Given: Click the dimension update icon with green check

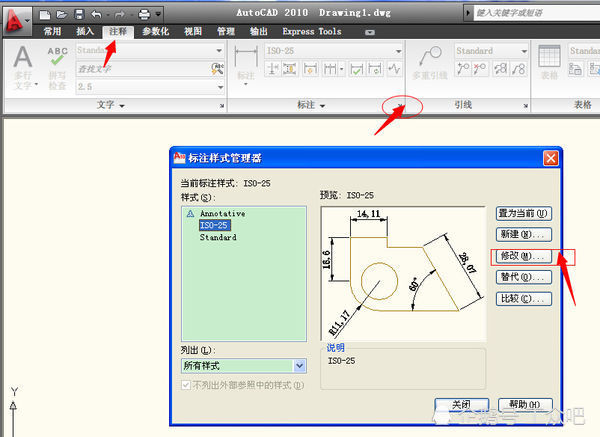Looking at the screenshot, I should (357, 69).
